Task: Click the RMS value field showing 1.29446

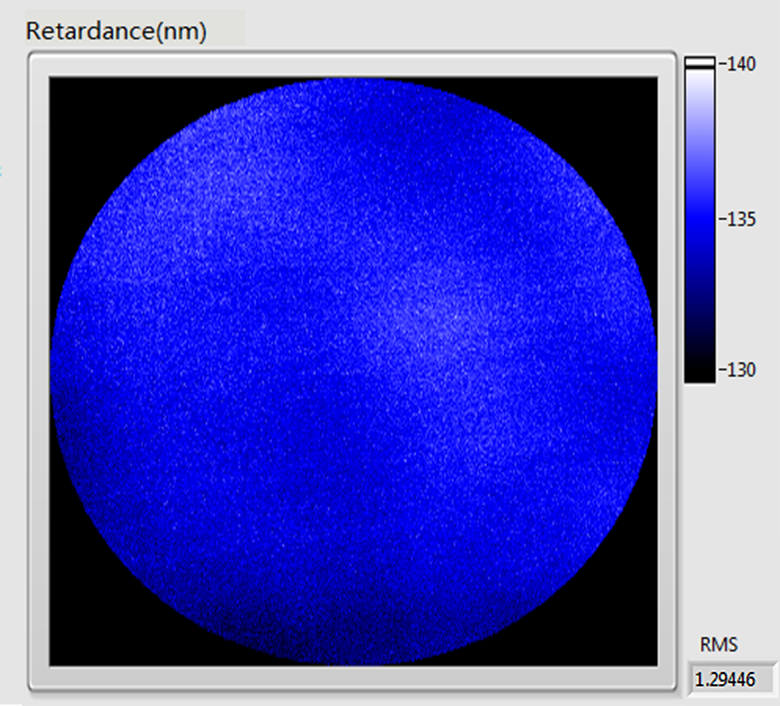Action: [x=732, y=679]
